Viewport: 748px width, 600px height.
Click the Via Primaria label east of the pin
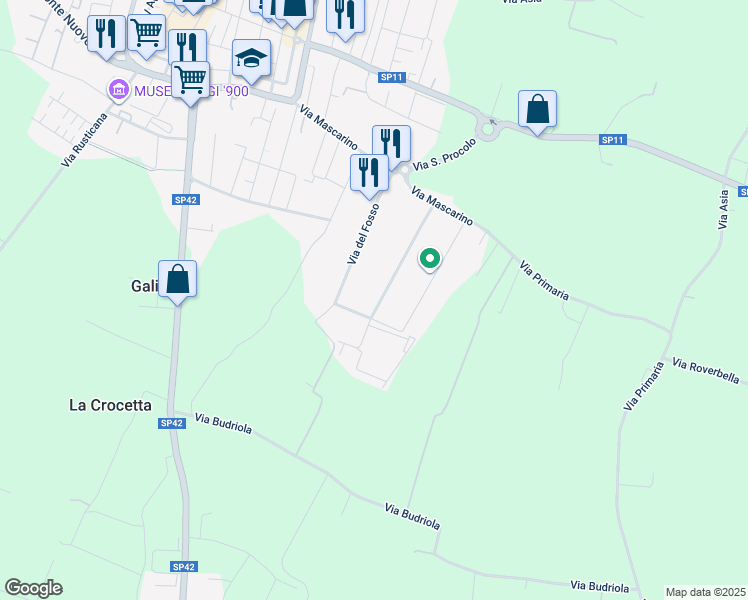pyautogui.click(x=544, y=280)
